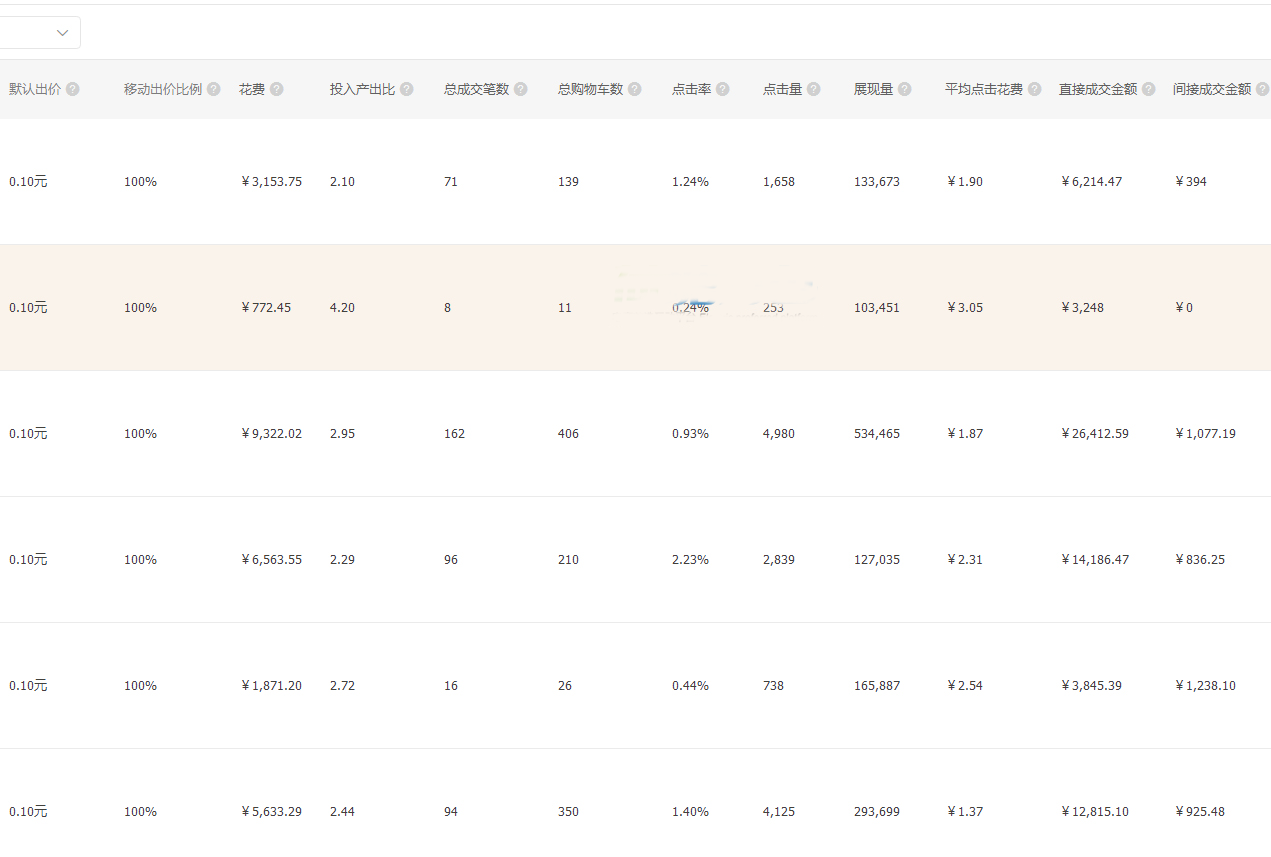1271x857 pixels.
Task: Open the question mark icon for 总购物车数
Action: pyautogui.click(x=635, y=89)
